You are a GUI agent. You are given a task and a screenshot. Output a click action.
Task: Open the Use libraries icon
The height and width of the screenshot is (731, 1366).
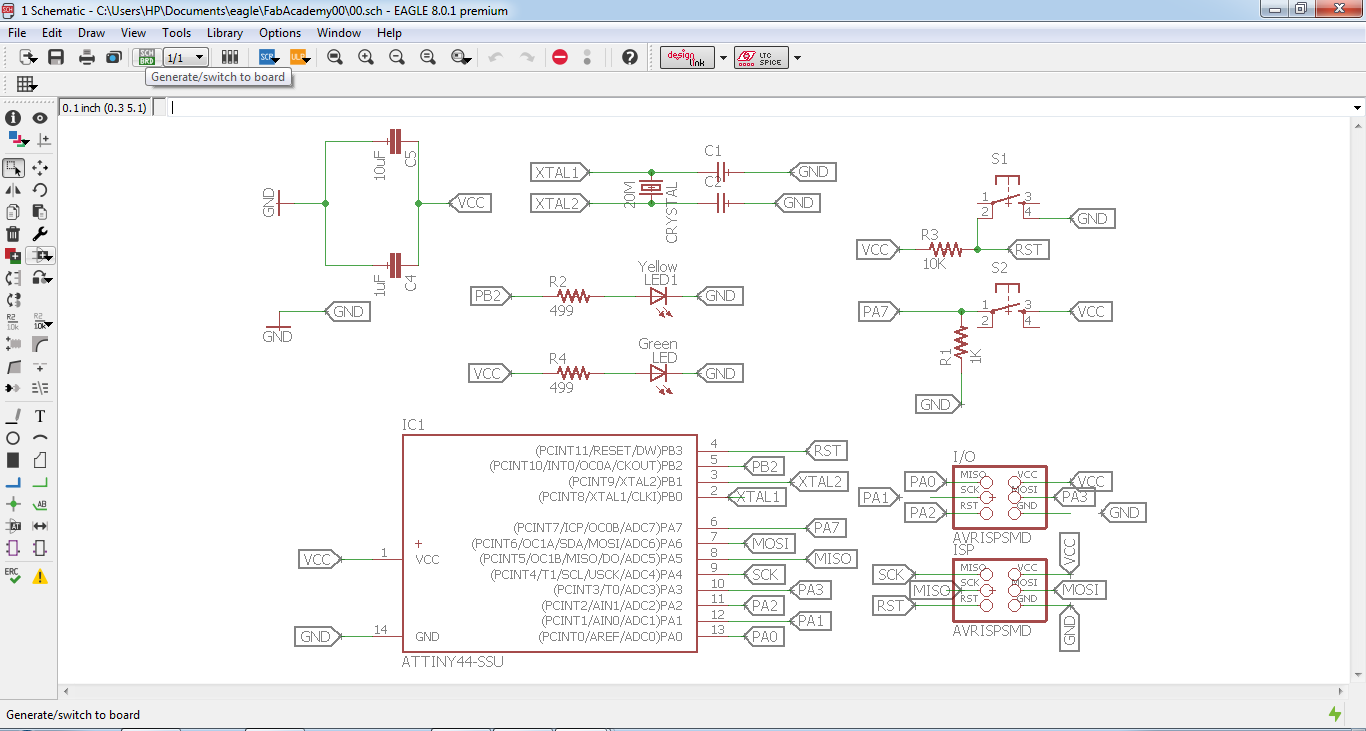pyautogui.click(x=230, y=57)
